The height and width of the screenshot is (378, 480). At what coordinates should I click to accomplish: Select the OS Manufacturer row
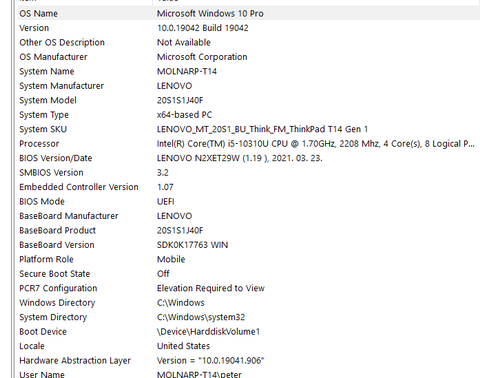249,57
